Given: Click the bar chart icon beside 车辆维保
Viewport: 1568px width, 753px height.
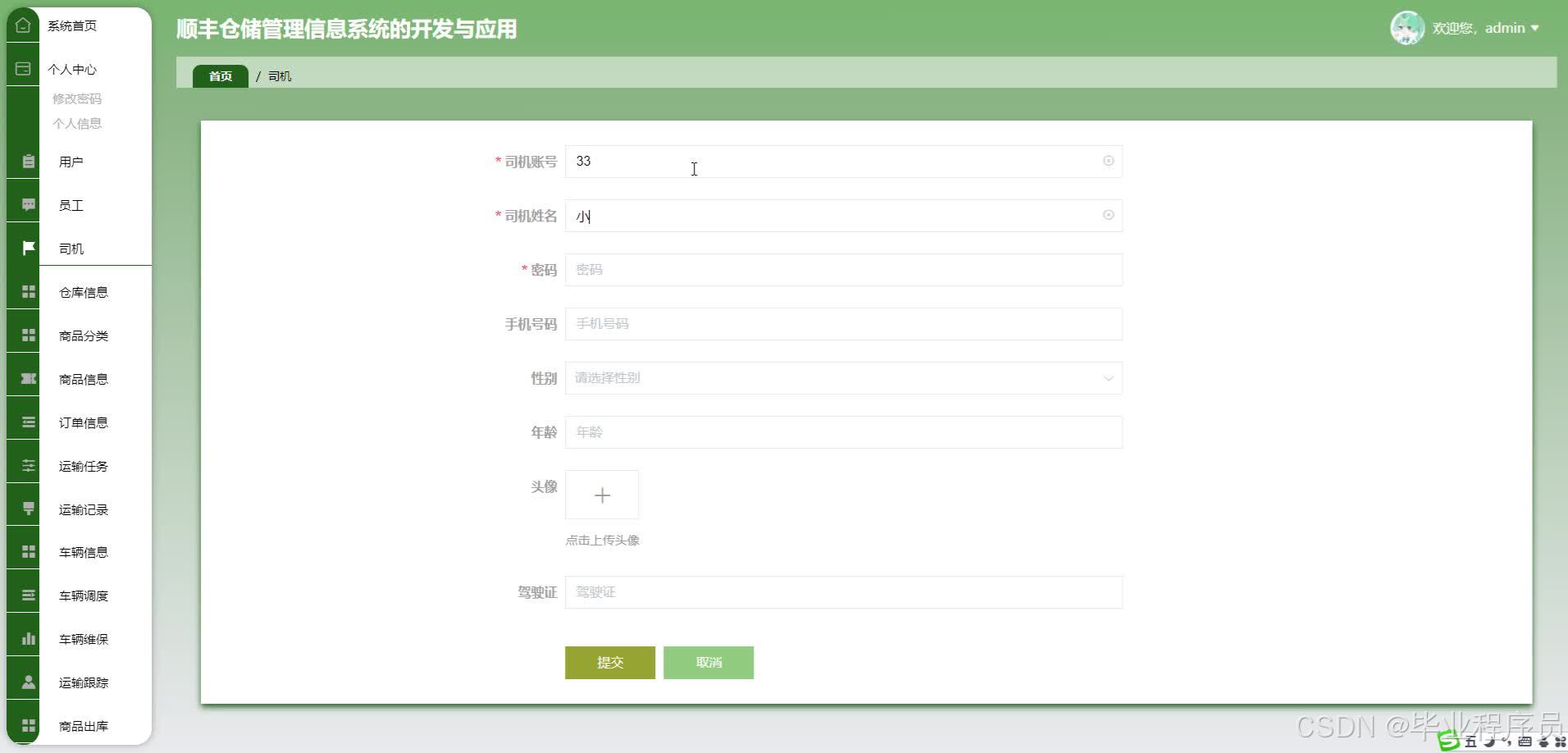Looking at the screenshot, I should [x=29, y=639].
